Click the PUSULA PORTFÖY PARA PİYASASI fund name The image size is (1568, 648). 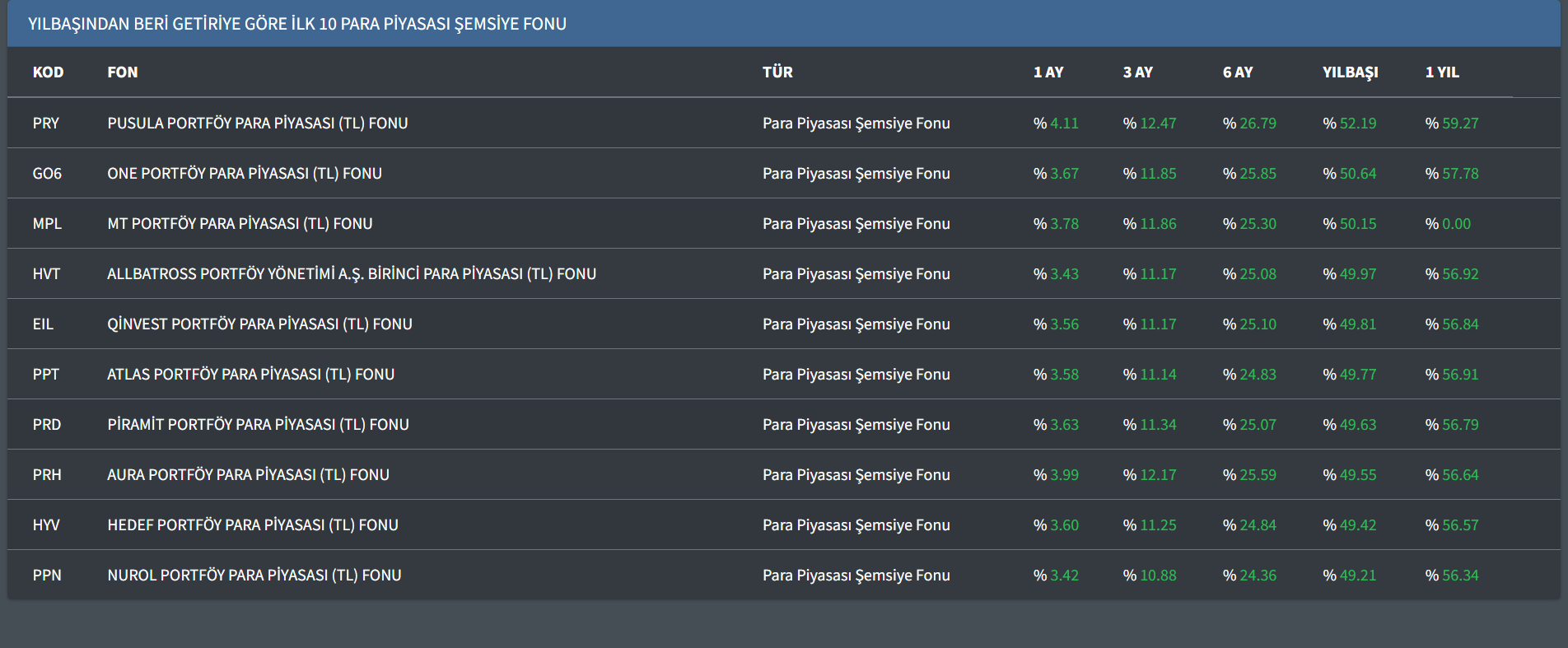[257, 124]
